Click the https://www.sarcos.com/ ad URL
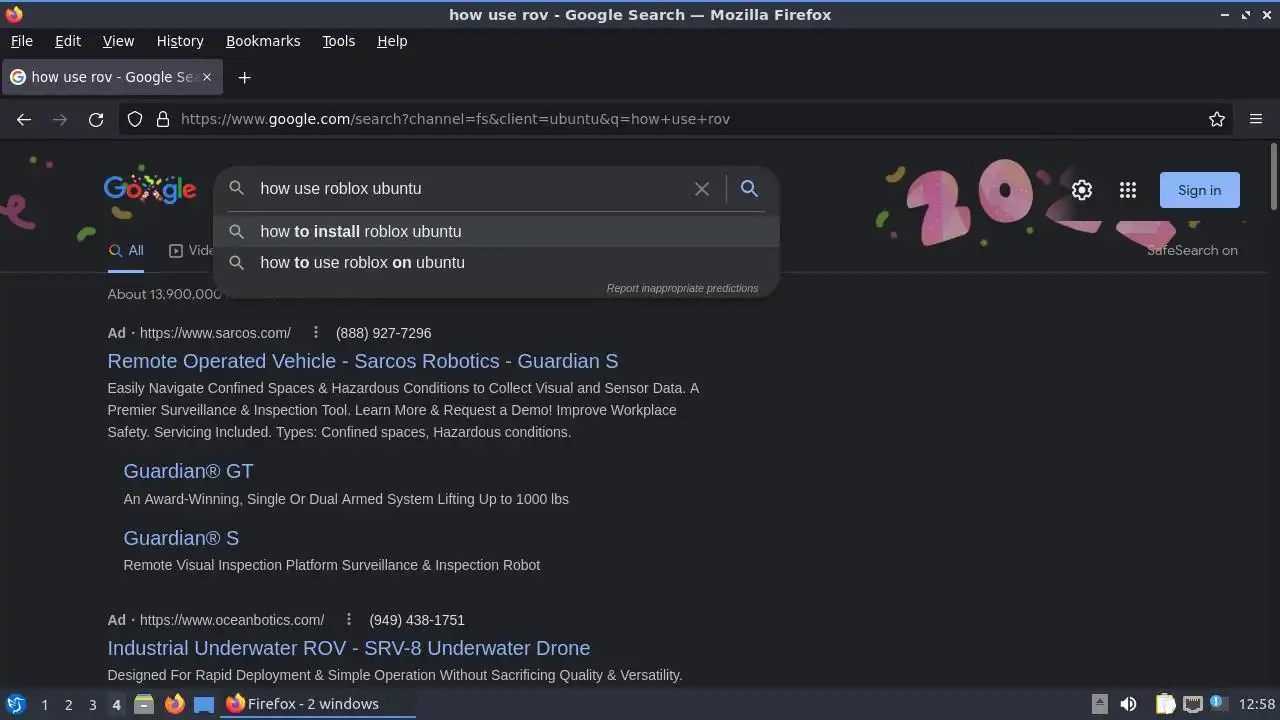This screenshot has width=1280, height=720. click(215, 333)
